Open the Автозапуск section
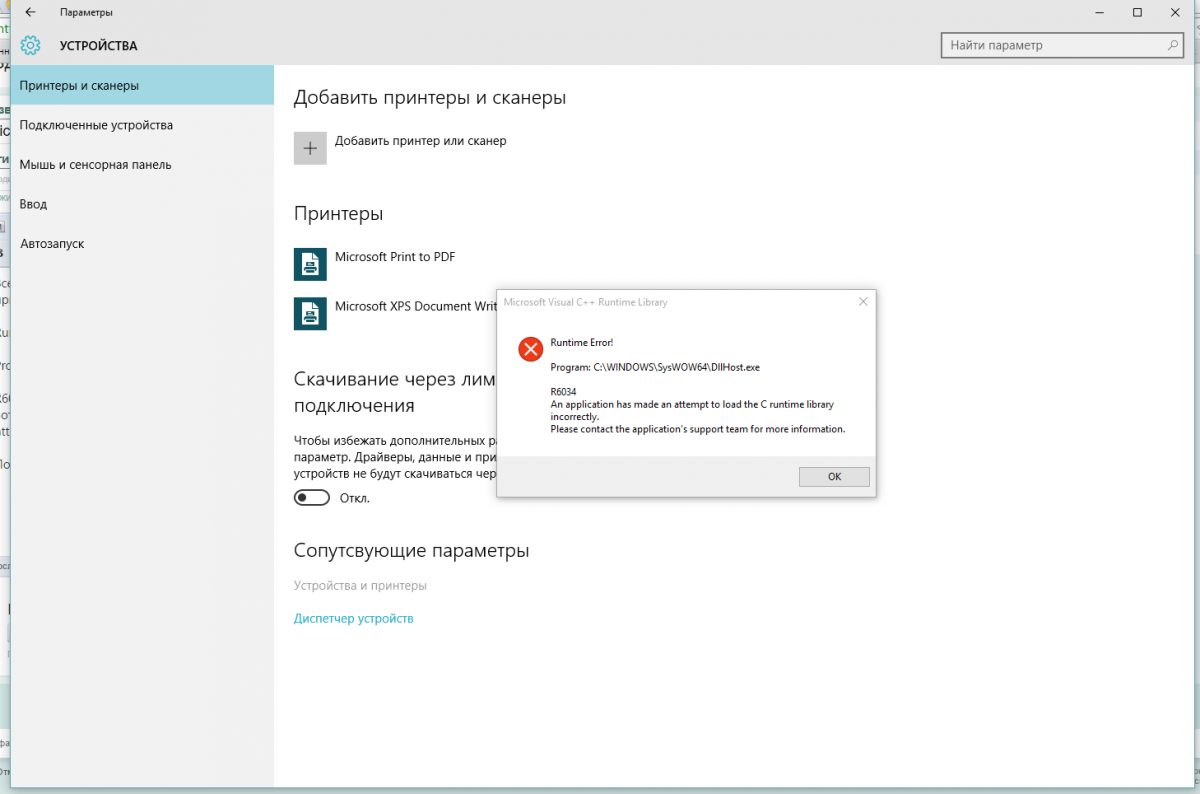This screenshot has height=794, width=1200. [x=143, y=243]
